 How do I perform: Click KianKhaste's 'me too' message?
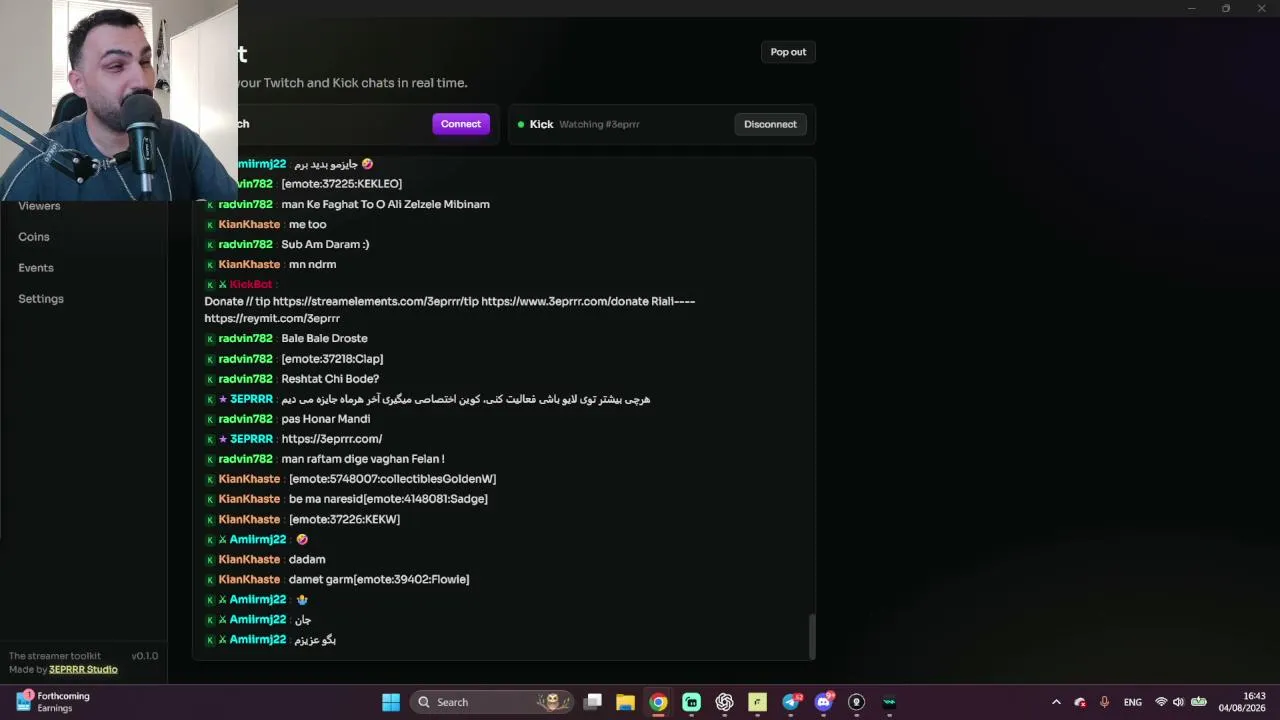(308, 224)
